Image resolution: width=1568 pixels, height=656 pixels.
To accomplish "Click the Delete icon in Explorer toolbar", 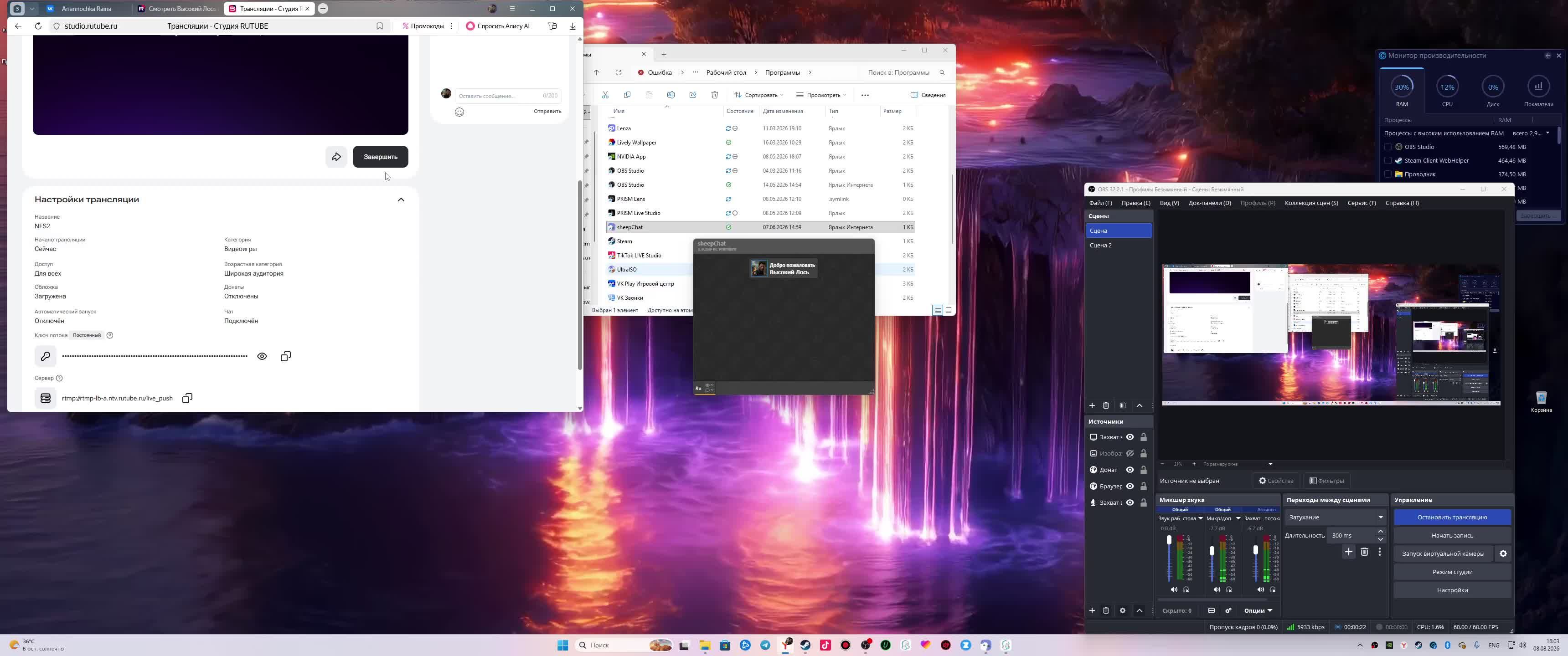I will click(x=715, y=95).
